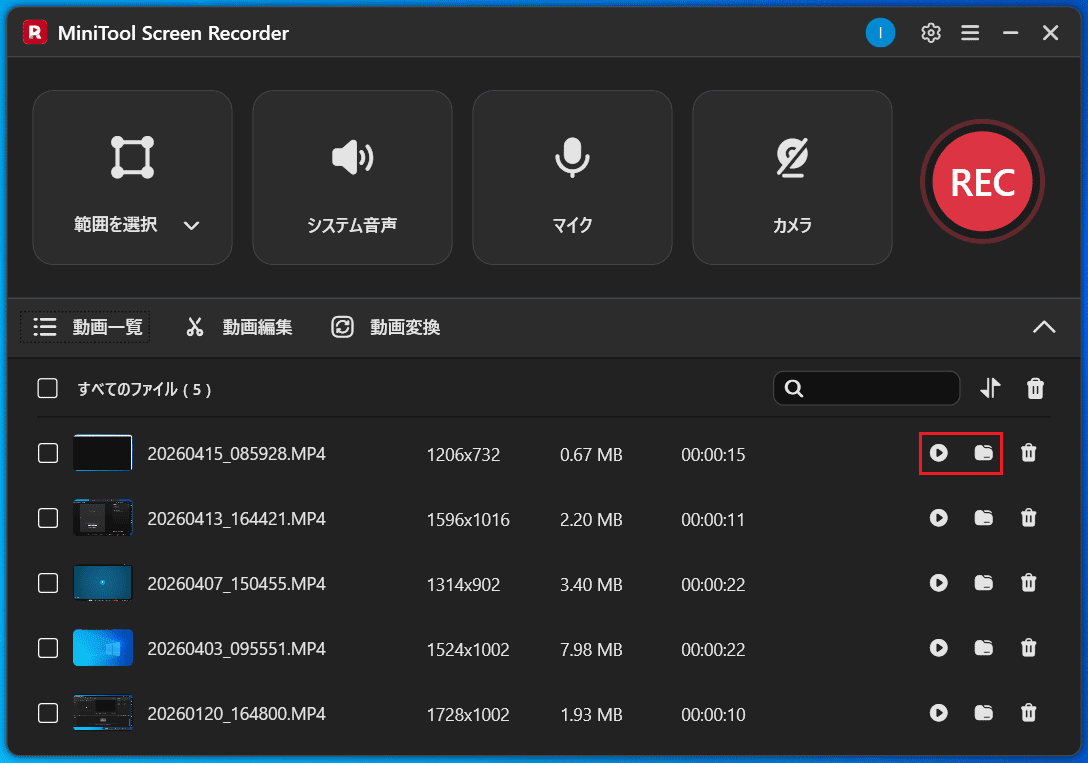Click delete-all trash icon beside sort
Screen dimensions: 1088x763
point(1035,388)
